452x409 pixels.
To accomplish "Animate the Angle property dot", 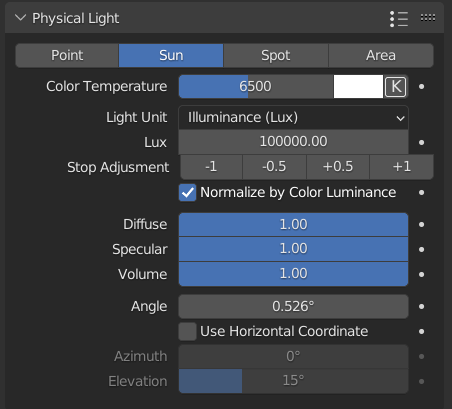I will [x=422, y=306].
